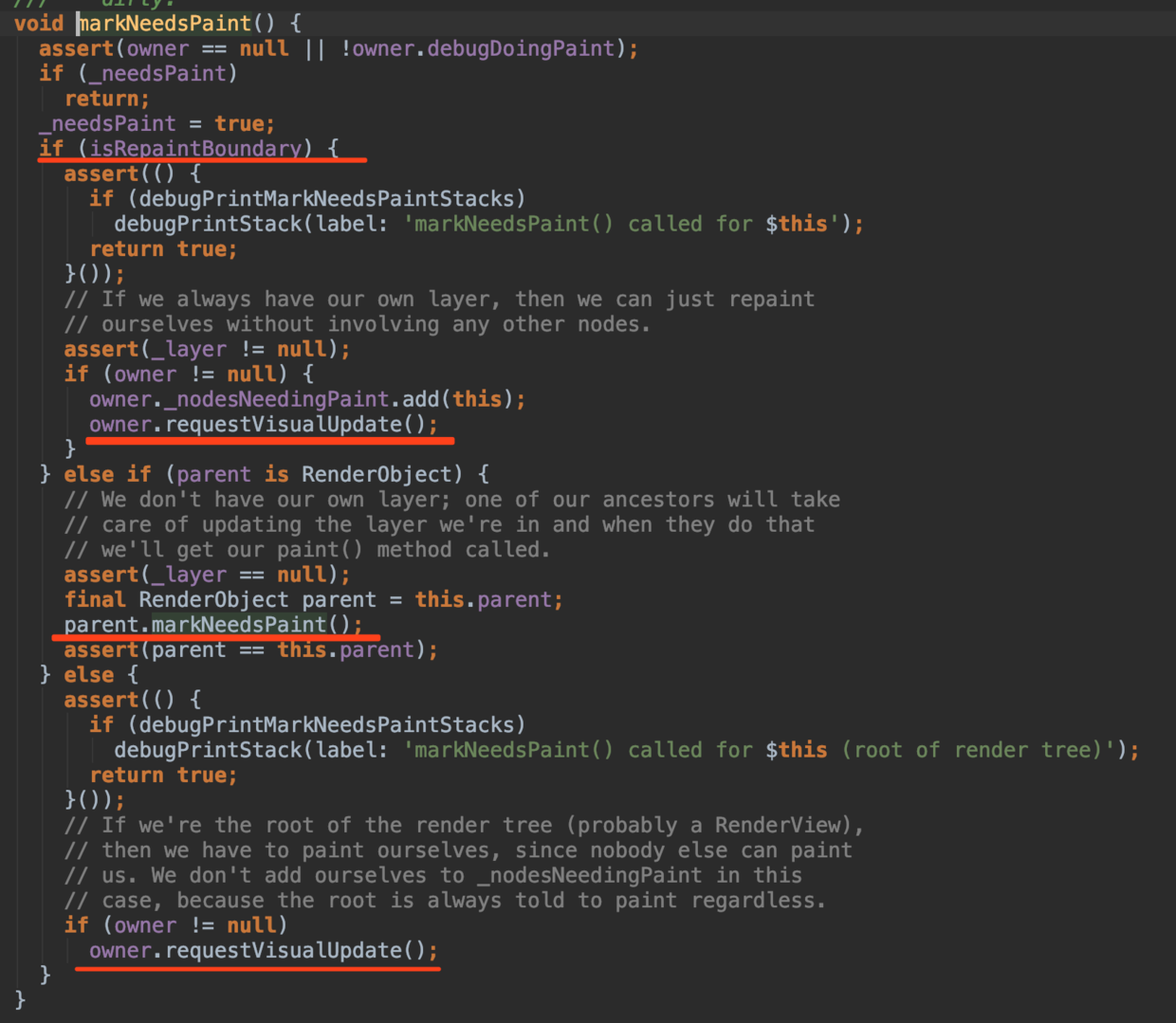Click _layer in the 'assert(_layer != null)' line
The width and height of the screenshot is (1176, 1023).
click(x=189, y=350)
